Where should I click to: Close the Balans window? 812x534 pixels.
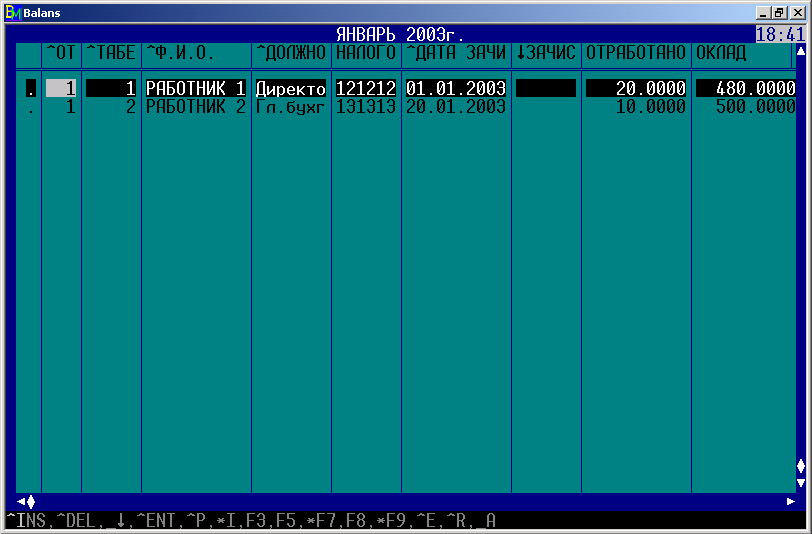point(798,13)
